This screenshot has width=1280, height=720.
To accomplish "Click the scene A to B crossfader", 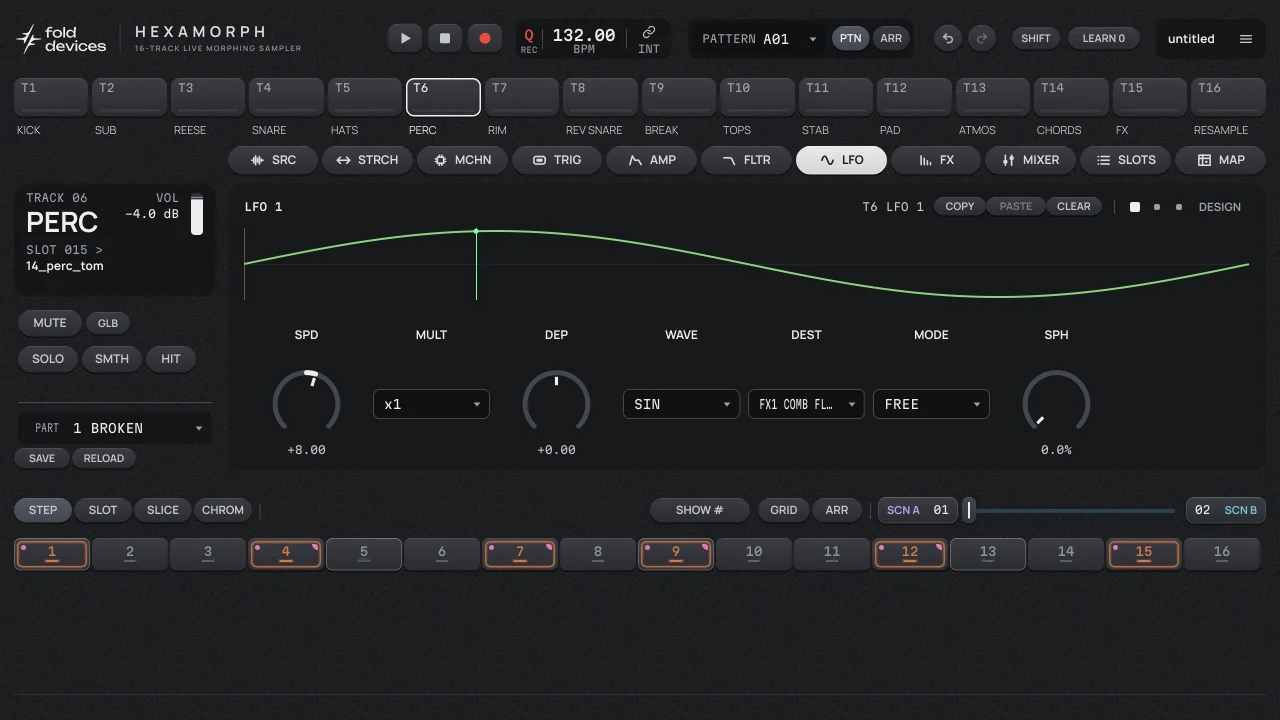I will [1070, 510].
